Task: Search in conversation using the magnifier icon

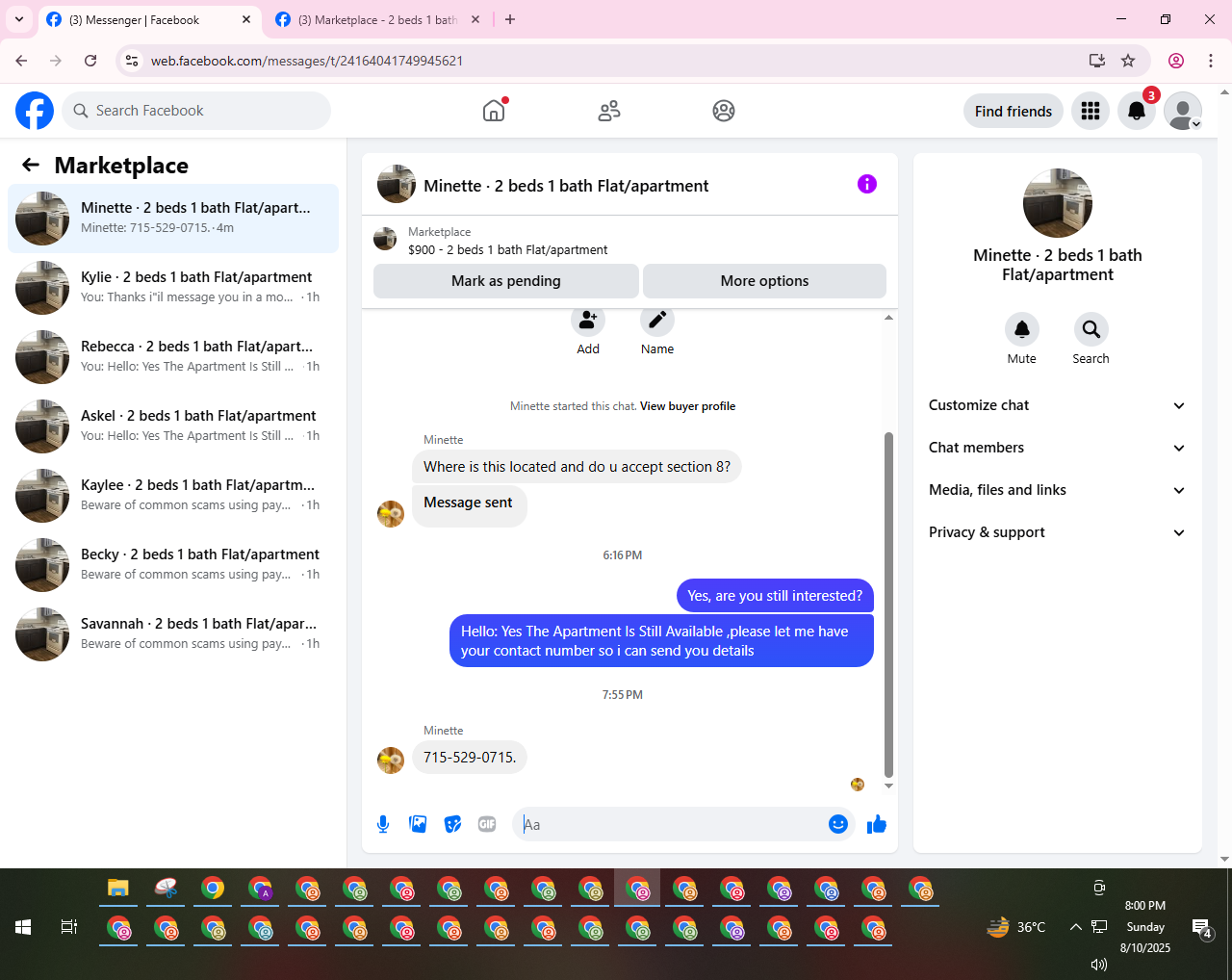Action: [1091, 329]
